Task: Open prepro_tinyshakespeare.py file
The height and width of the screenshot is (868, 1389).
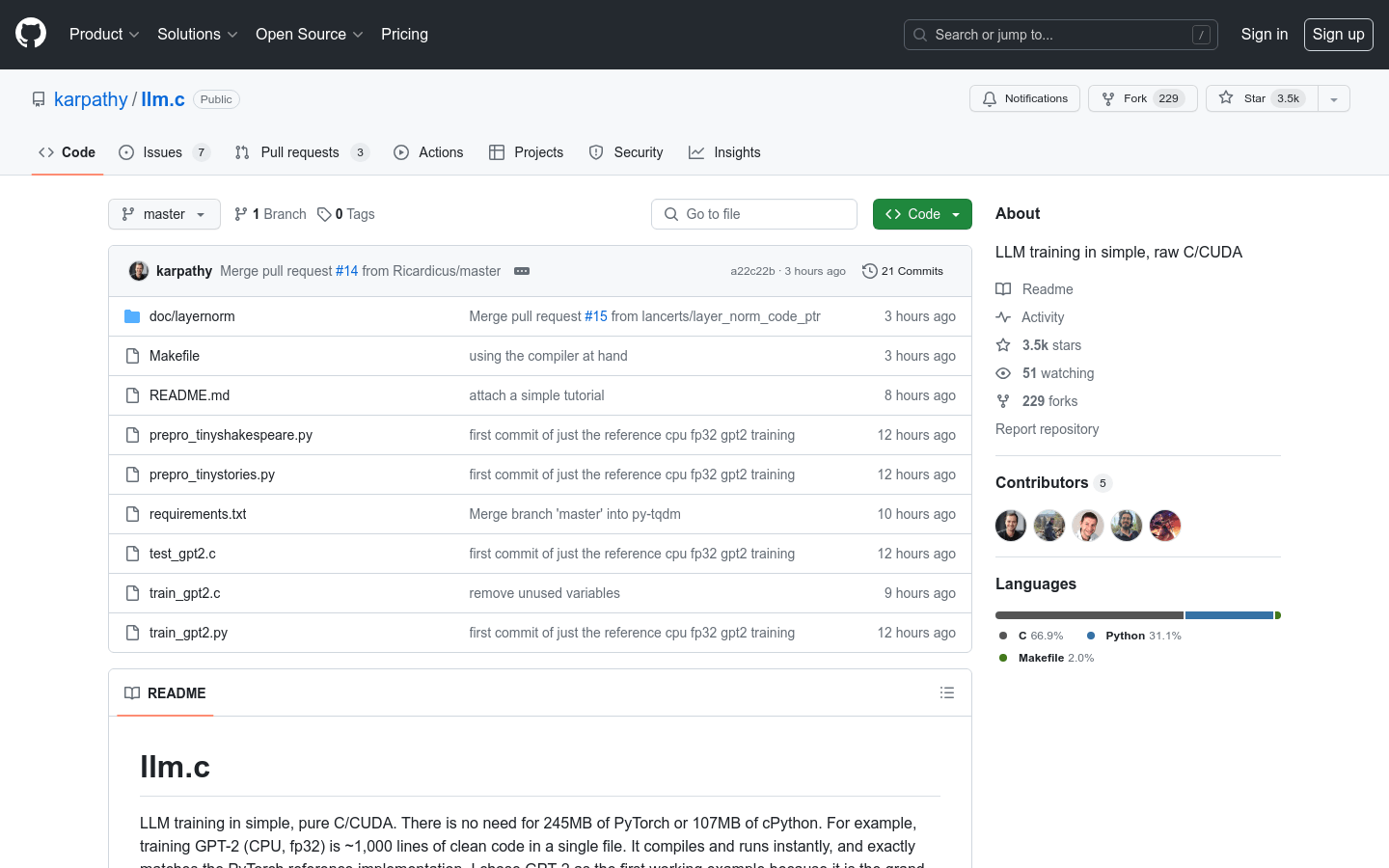Action: [231, 435]
